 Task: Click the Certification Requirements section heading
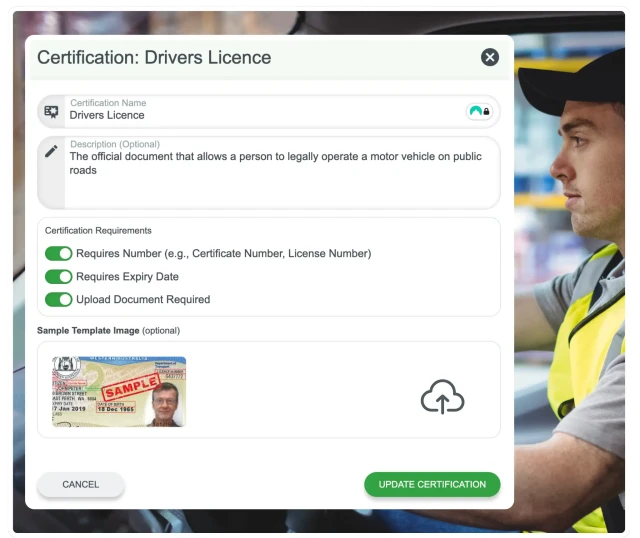98,231
